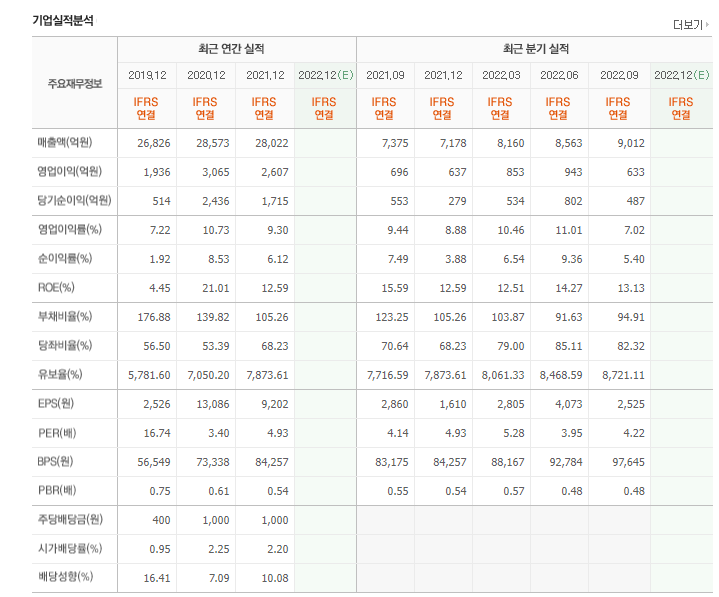
Task: Click the 8,721.11 reserve ratio value
Action: tap(623, 376)
